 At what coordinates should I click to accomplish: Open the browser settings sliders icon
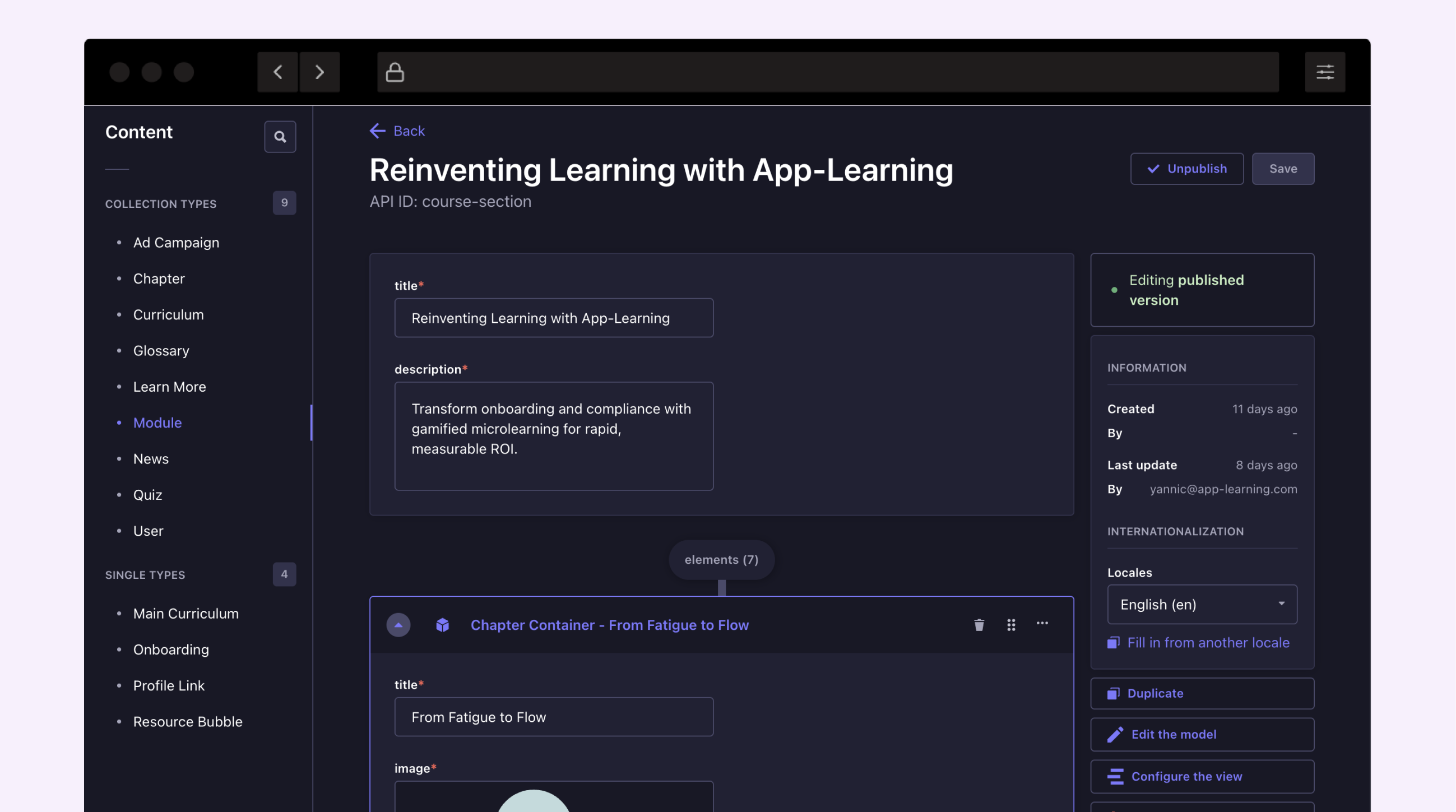coord(1325,72)
